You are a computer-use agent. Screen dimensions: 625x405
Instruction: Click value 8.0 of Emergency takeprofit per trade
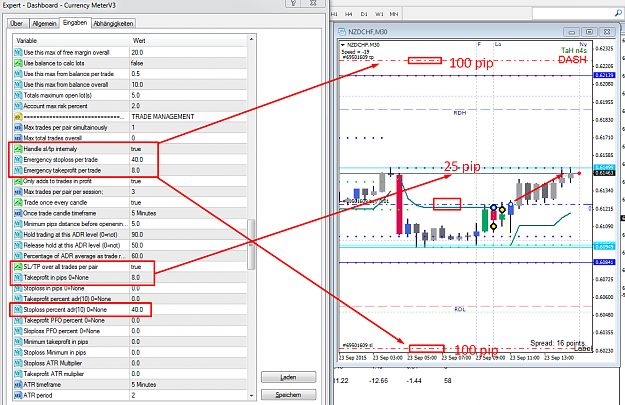click(x=136, y=170)
